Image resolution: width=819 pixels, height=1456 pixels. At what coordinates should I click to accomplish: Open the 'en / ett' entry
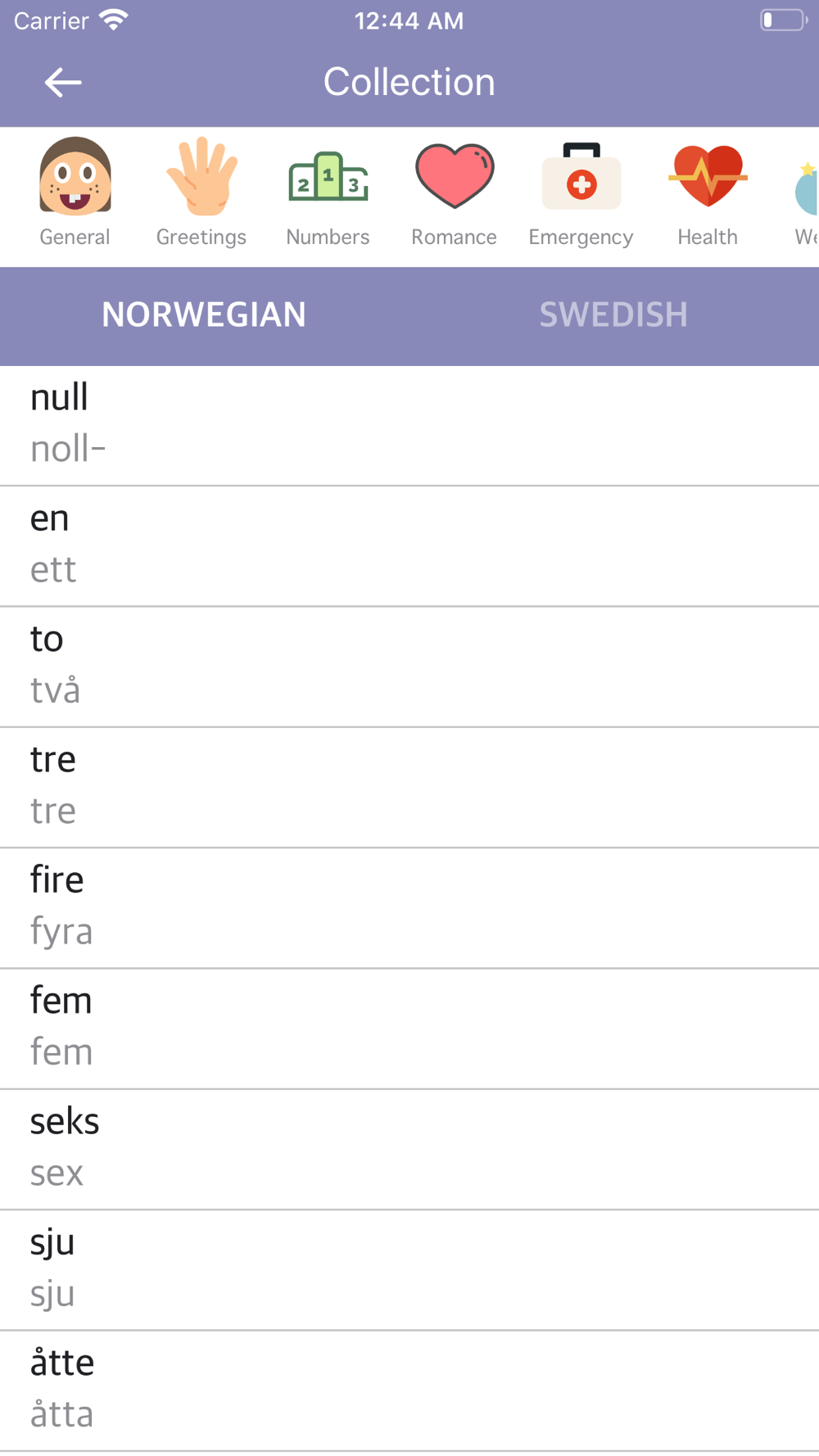409,546
